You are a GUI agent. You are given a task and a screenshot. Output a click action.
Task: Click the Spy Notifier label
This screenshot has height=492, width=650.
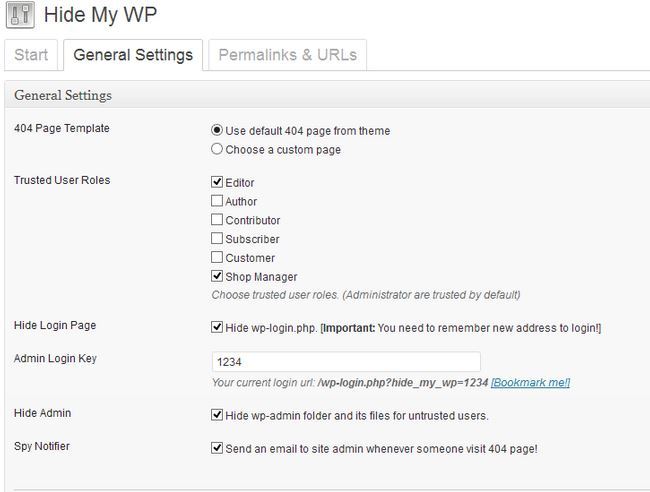click(x=42, y=446)
